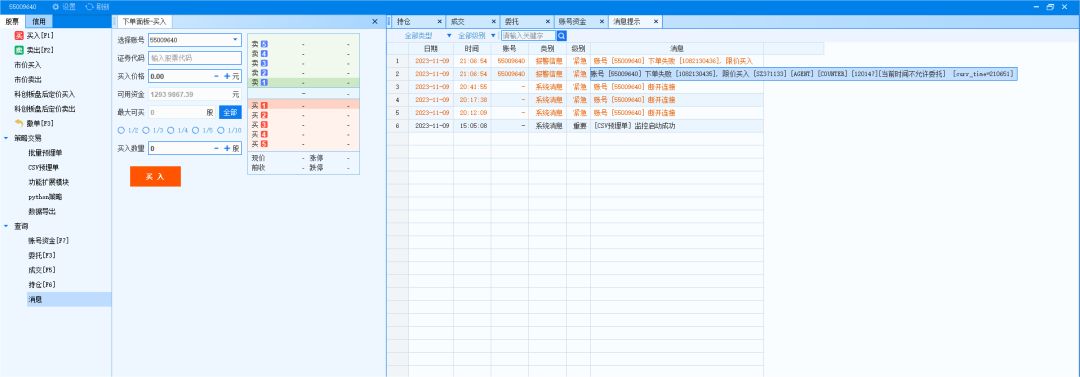Select the 15:05:08 message row
Screen dimensions: 1080x377
coord(574,125)
